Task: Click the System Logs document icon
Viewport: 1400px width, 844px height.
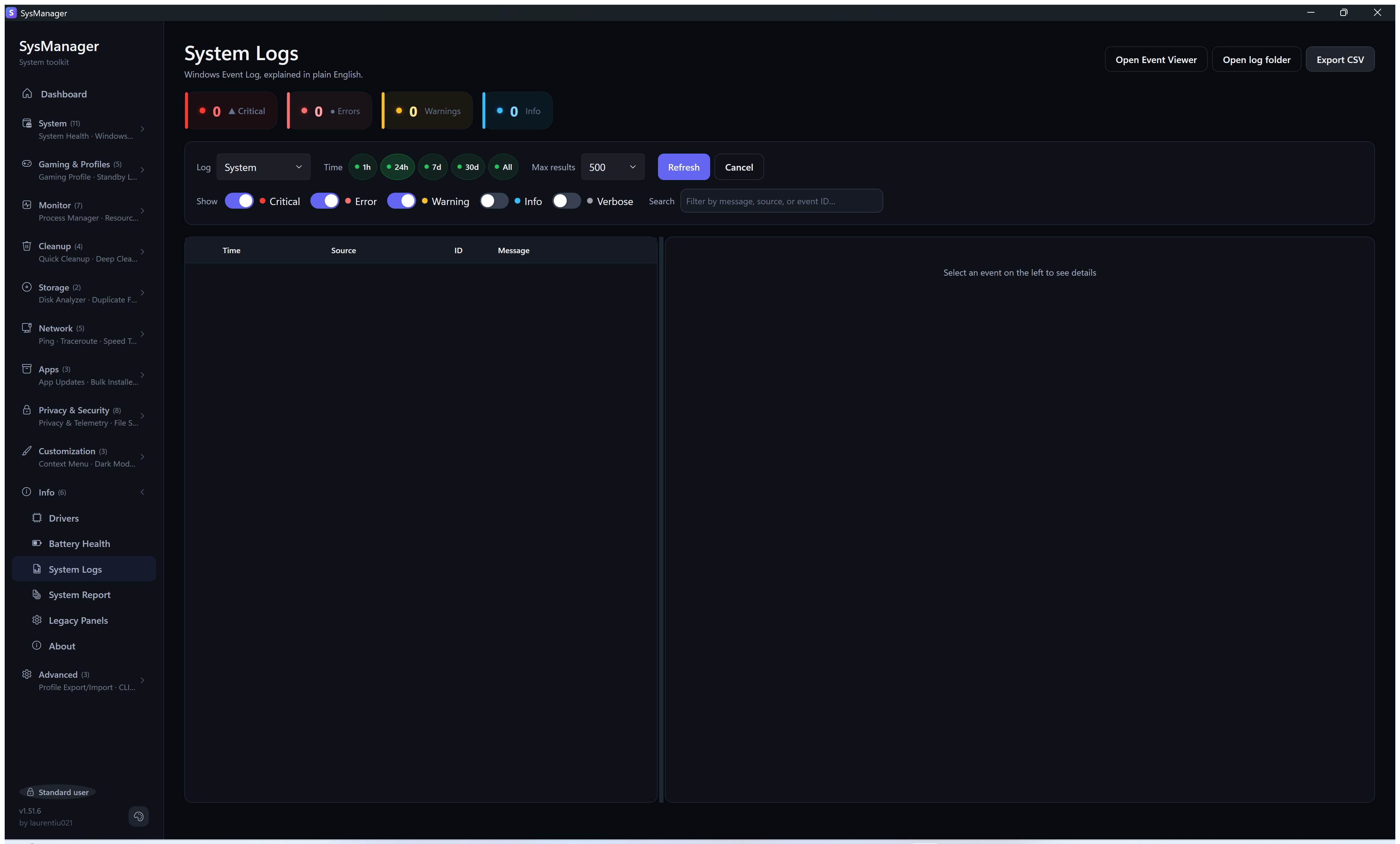Action: (x=37, y=569)
